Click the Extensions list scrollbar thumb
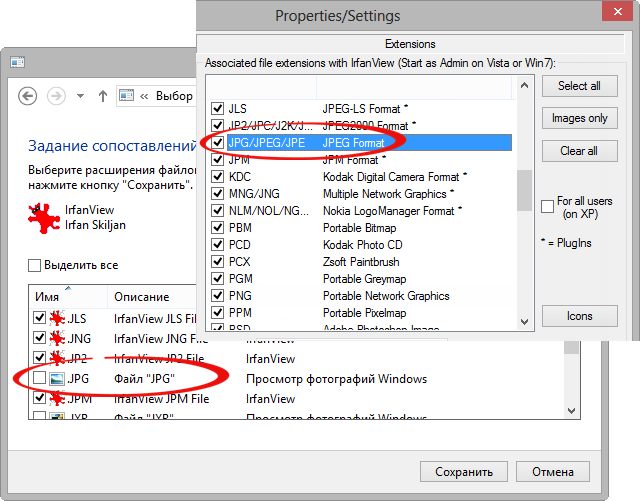The width and height of the screenshot is (640, 501). pyautogui.click(x=524, y=191)
